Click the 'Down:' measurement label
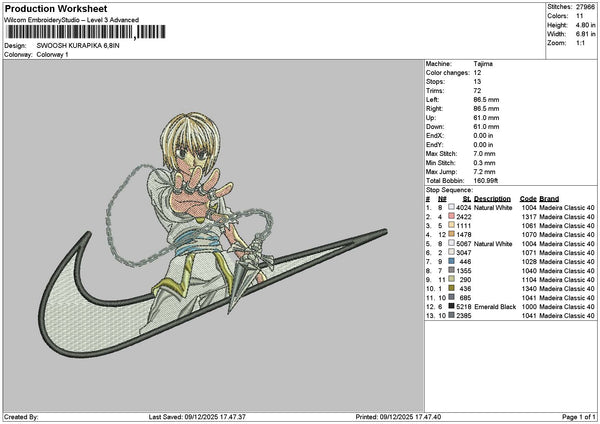The height and width of the screenshot is (424, 600). [x=435, y=127]
